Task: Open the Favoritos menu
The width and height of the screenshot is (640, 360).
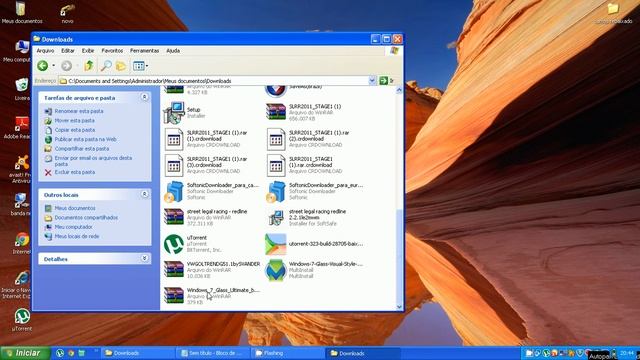Action: tap(112, 51)
